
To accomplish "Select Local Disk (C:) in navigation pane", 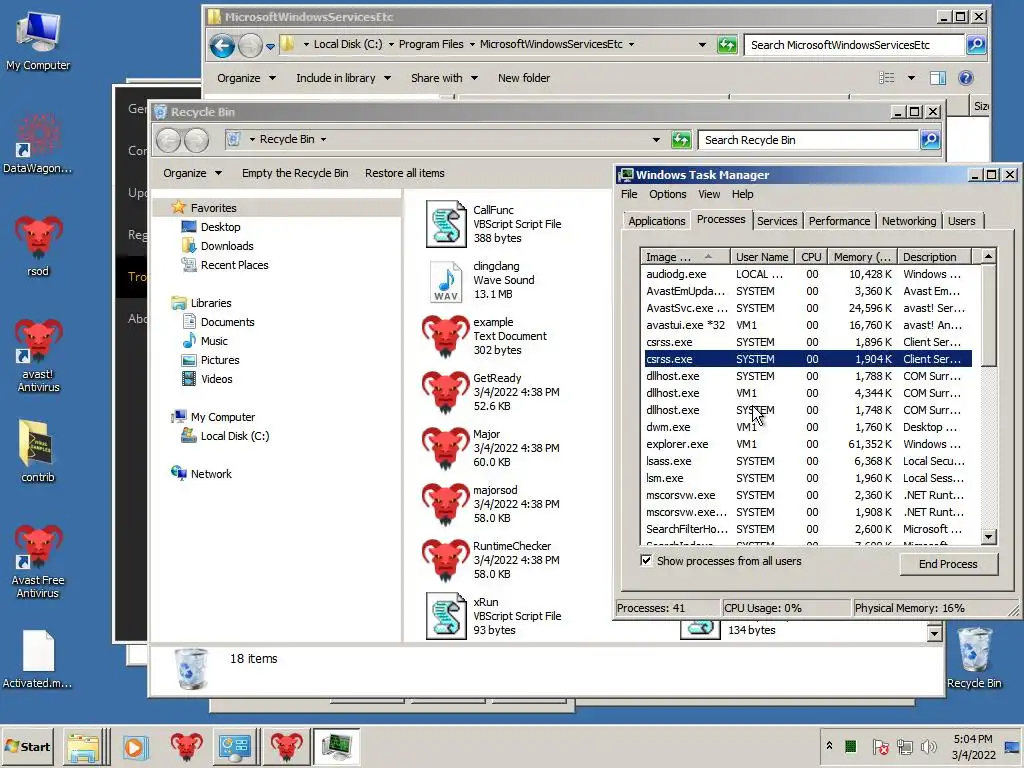I will pos(234,436).
